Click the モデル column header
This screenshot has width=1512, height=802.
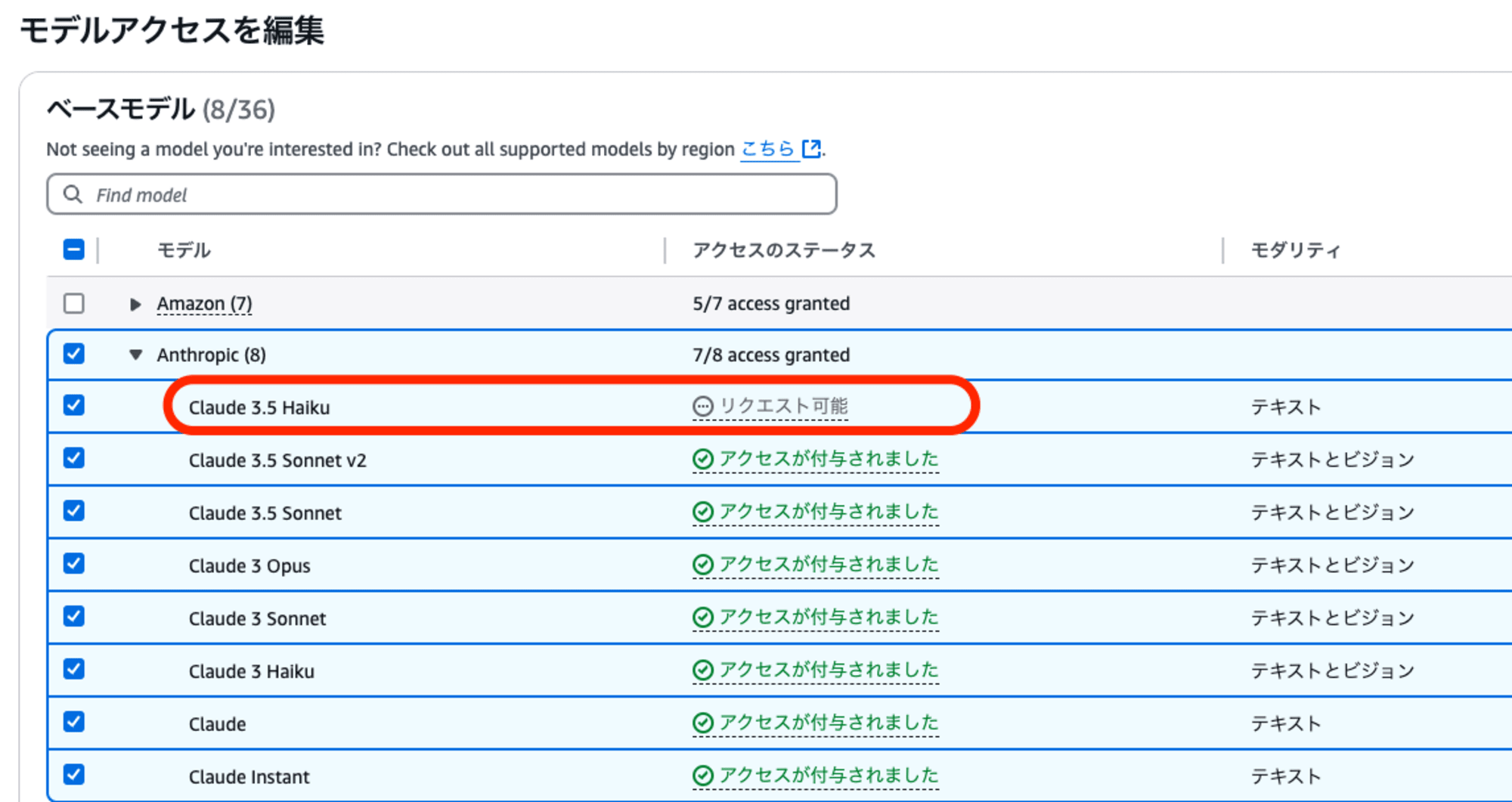[x=184, y=250]
